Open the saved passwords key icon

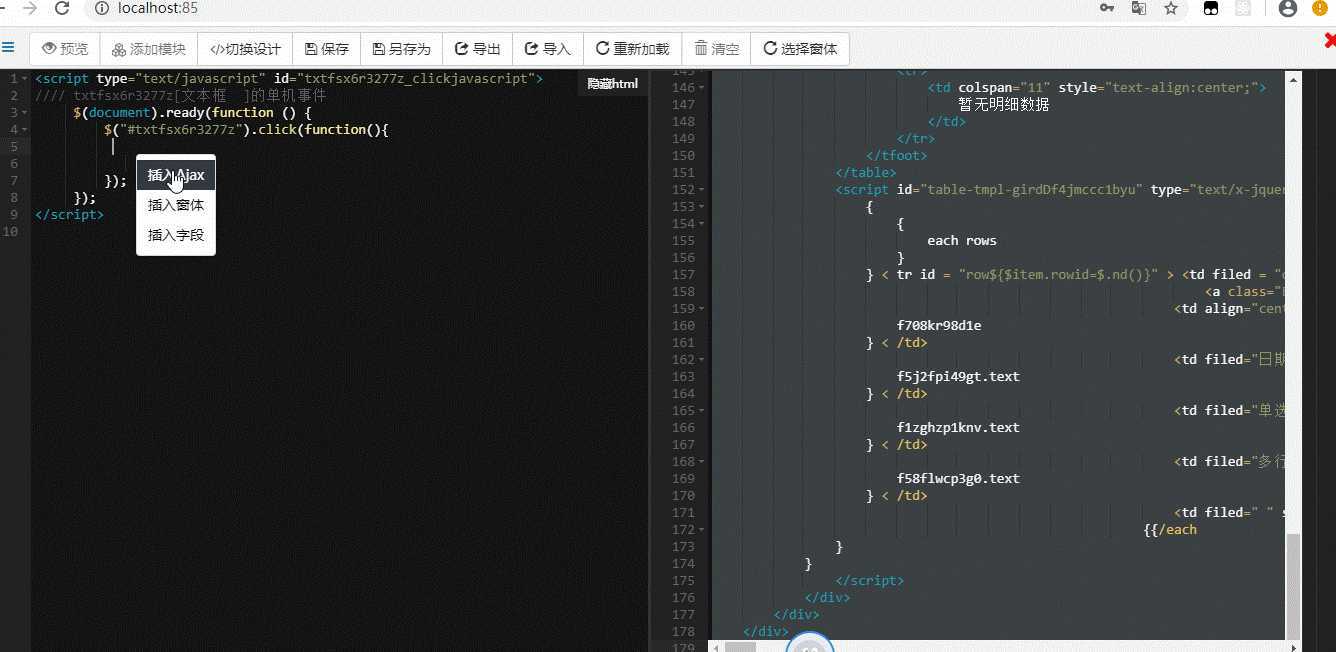(1107, 9)
